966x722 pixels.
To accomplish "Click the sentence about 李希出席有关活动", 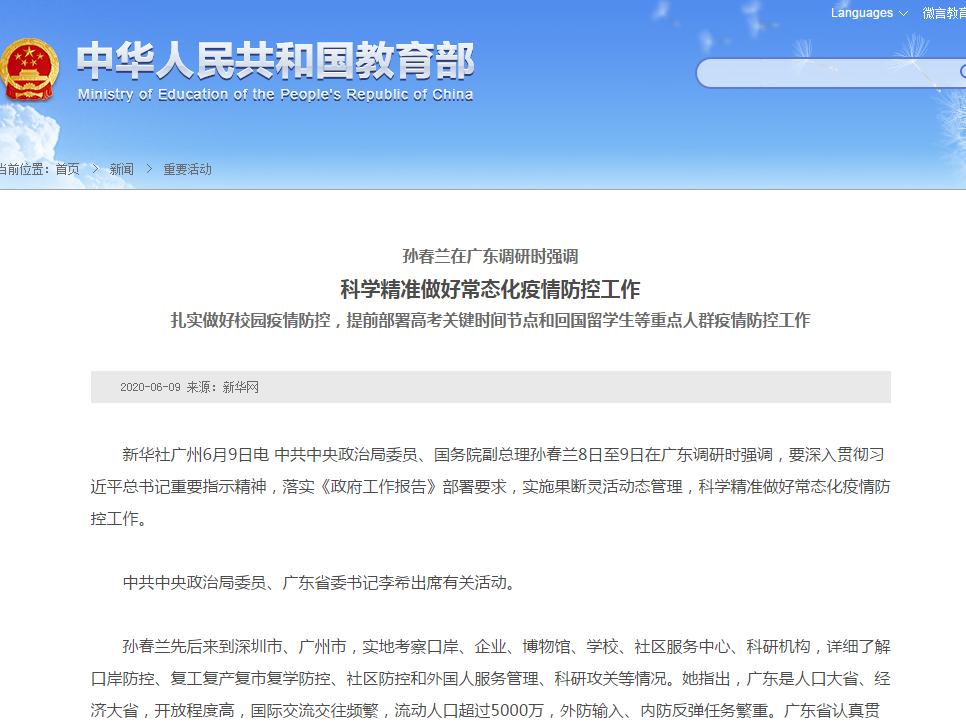I will (319, 582).
